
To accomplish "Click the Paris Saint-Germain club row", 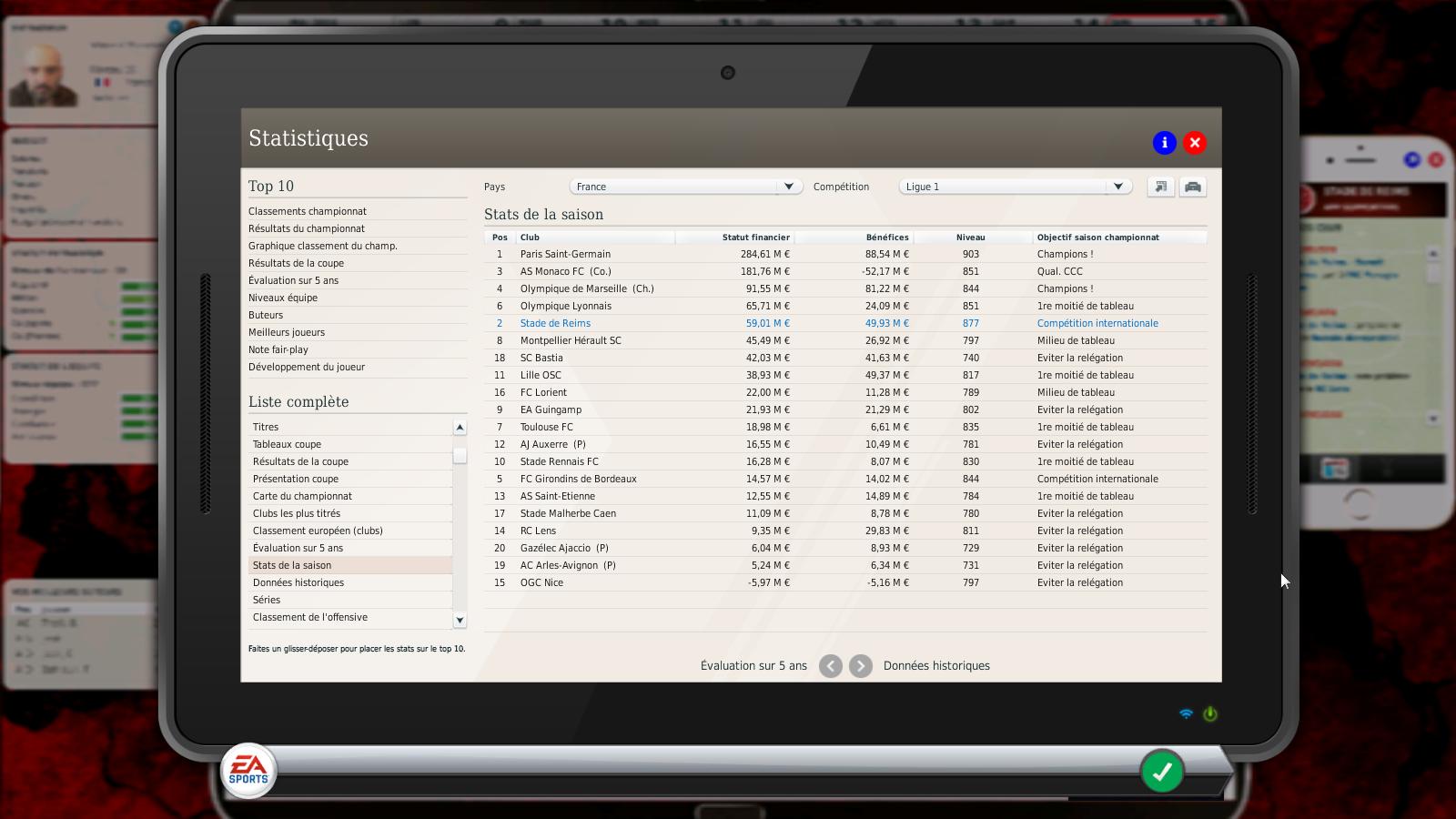I will (x=845, y=254).
